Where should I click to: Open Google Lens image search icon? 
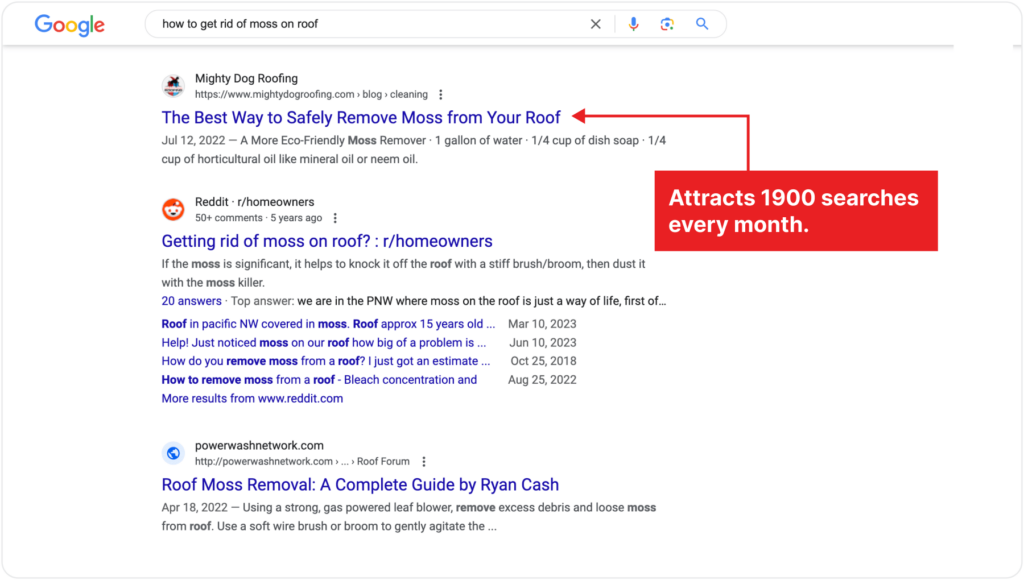tap(667, 24)
